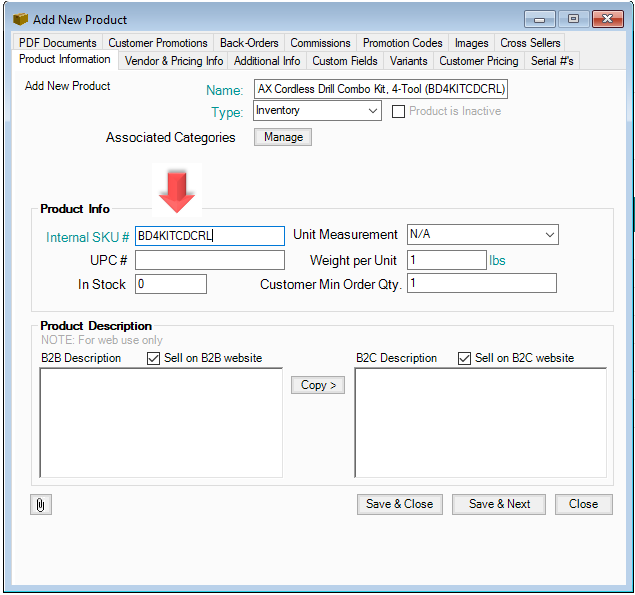Select the Serial #'s tab
The width and height of the screenshot is (635, 595).
pos(551,61)
